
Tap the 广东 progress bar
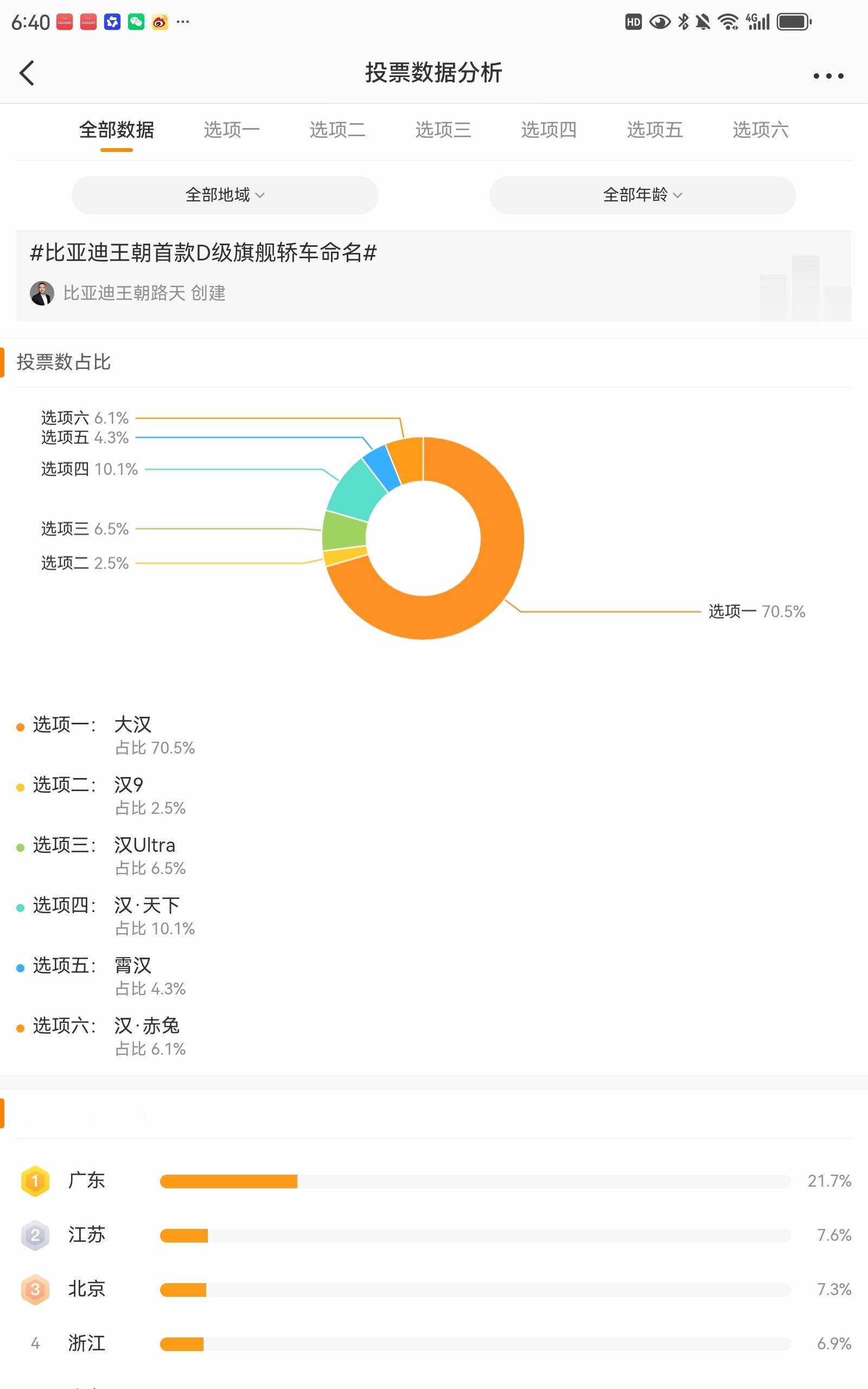tap(475, 1181)
